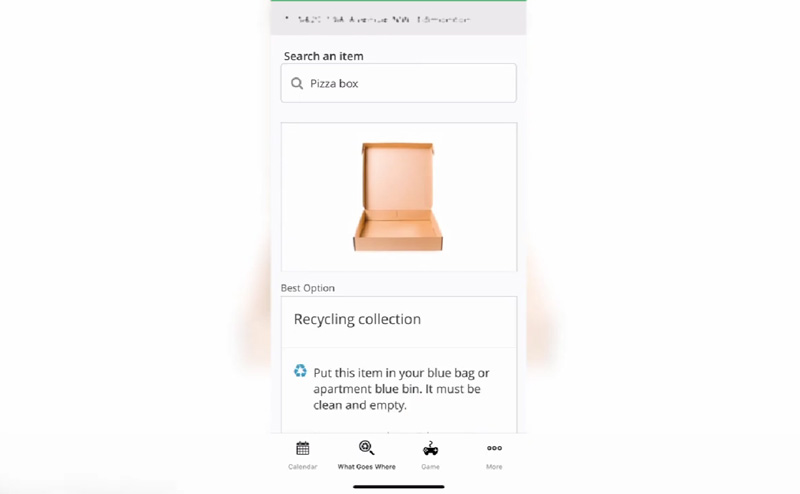Tap the black home indicator bar
Screen dimensions: 800x494
click(x=398, y=487)
